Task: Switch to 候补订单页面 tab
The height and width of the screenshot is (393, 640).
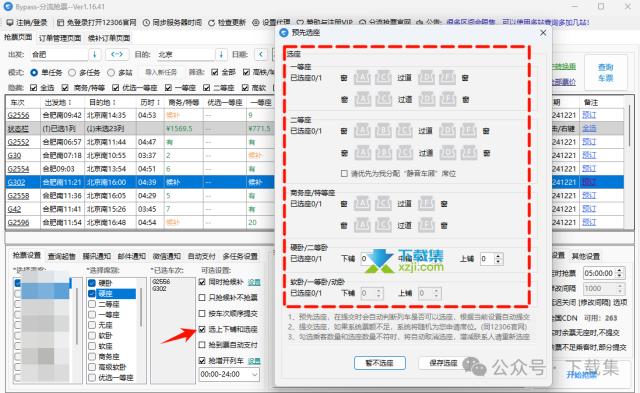Action: tap(109, 38)
